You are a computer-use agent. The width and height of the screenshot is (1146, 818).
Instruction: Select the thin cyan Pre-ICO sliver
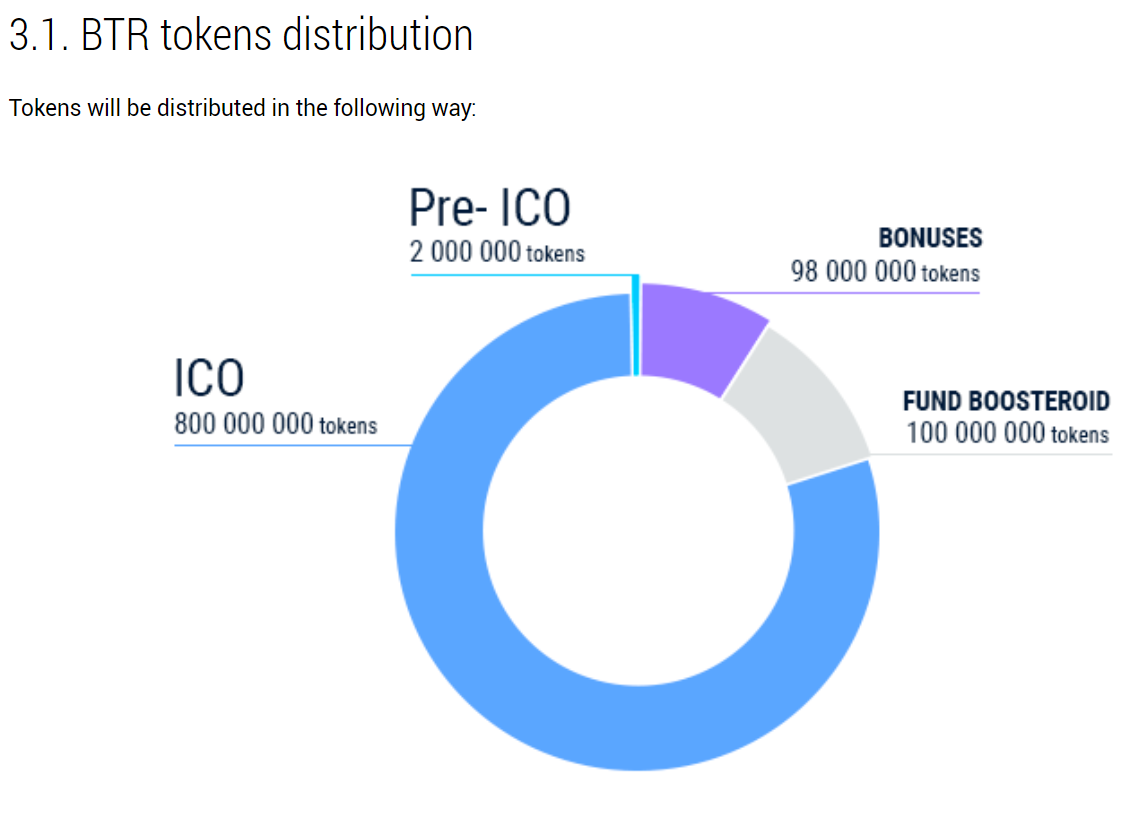[x=636, y=325]
